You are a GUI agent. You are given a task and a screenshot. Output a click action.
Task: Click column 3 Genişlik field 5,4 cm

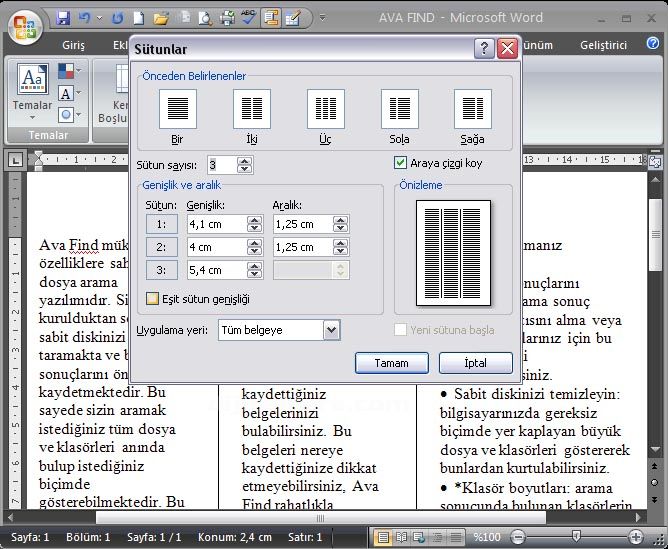pyautogui.click(x=216, y=270)
